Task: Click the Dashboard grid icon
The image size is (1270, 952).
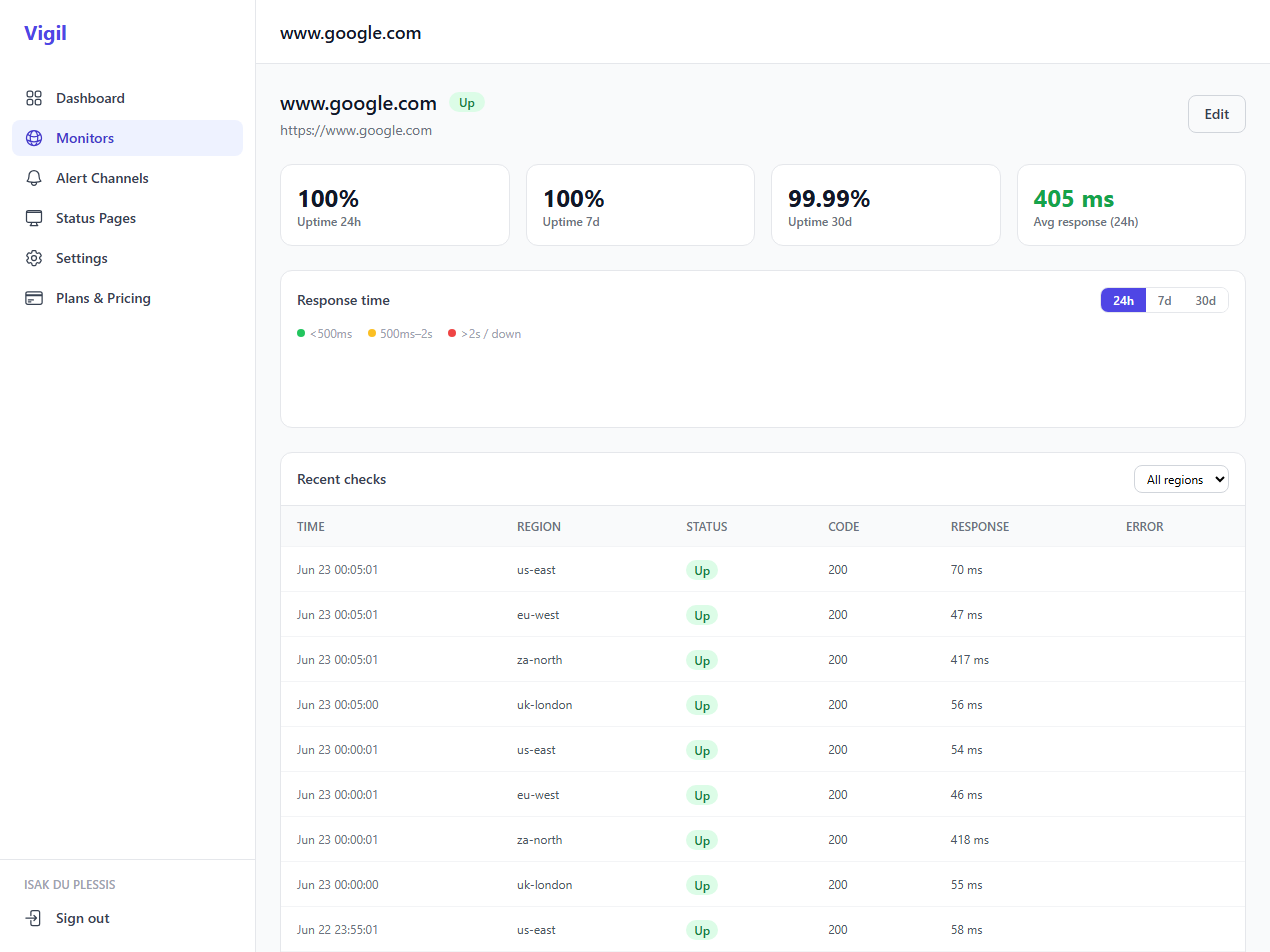Action: [34, 98]
